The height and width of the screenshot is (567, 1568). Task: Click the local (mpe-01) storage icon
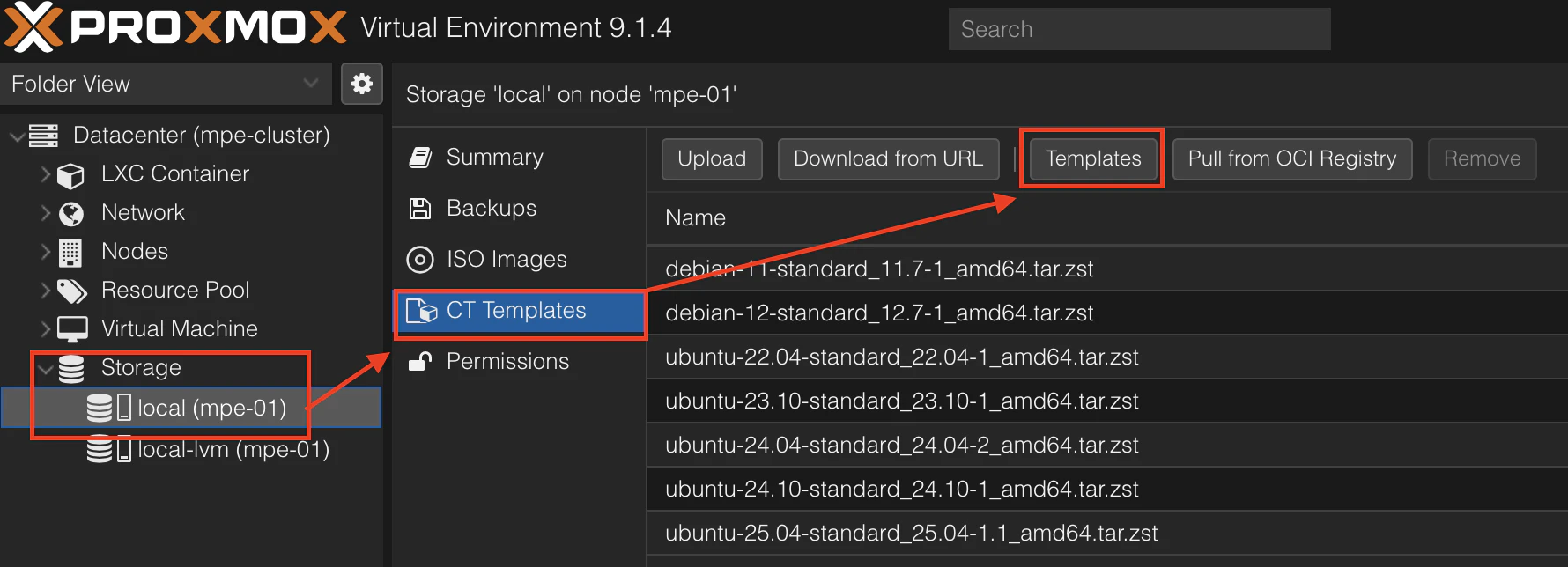[x=108, y=408]
